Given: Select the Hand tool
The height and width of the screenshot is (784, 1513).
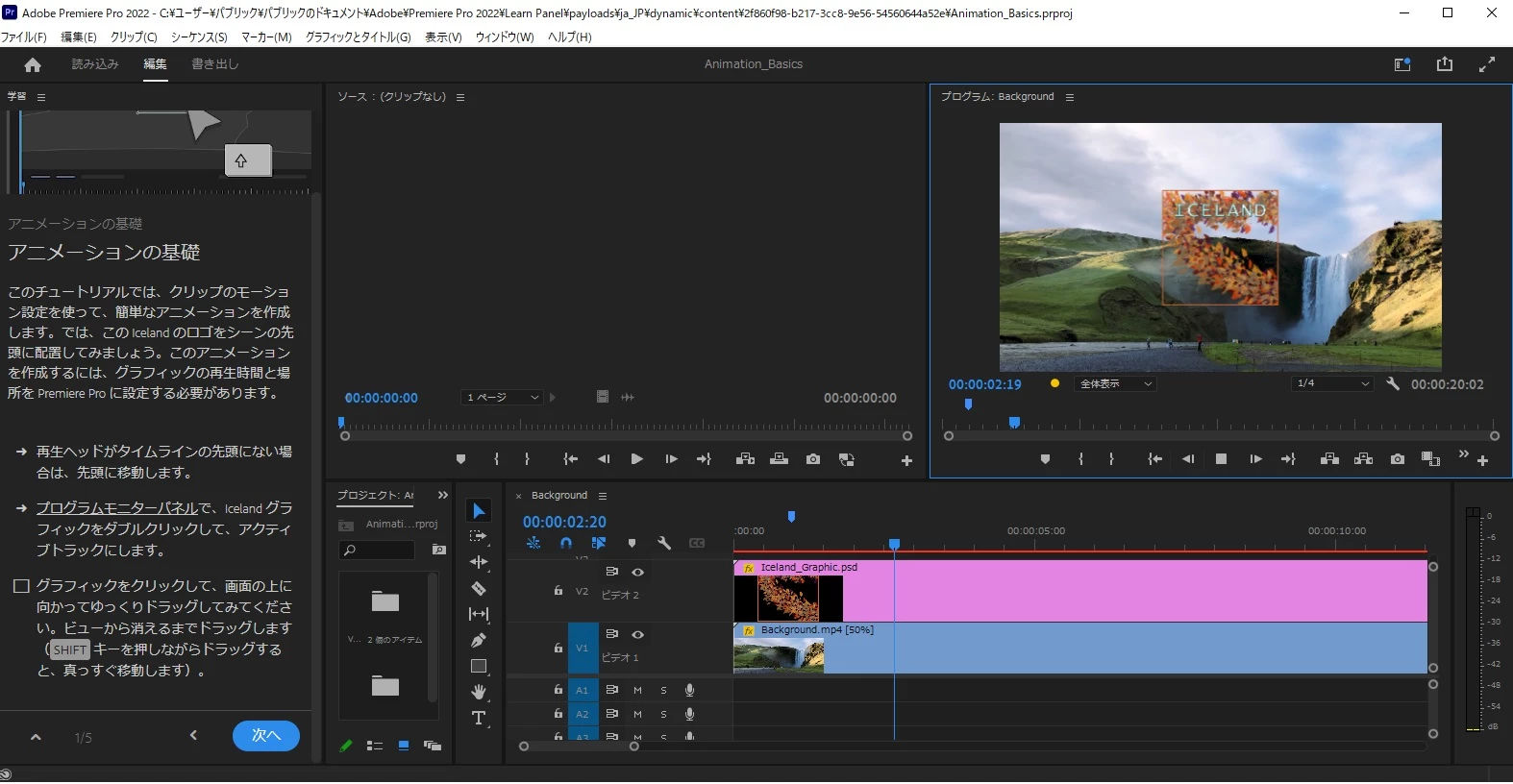Looking at the screenshot, I should pos(479,692).
